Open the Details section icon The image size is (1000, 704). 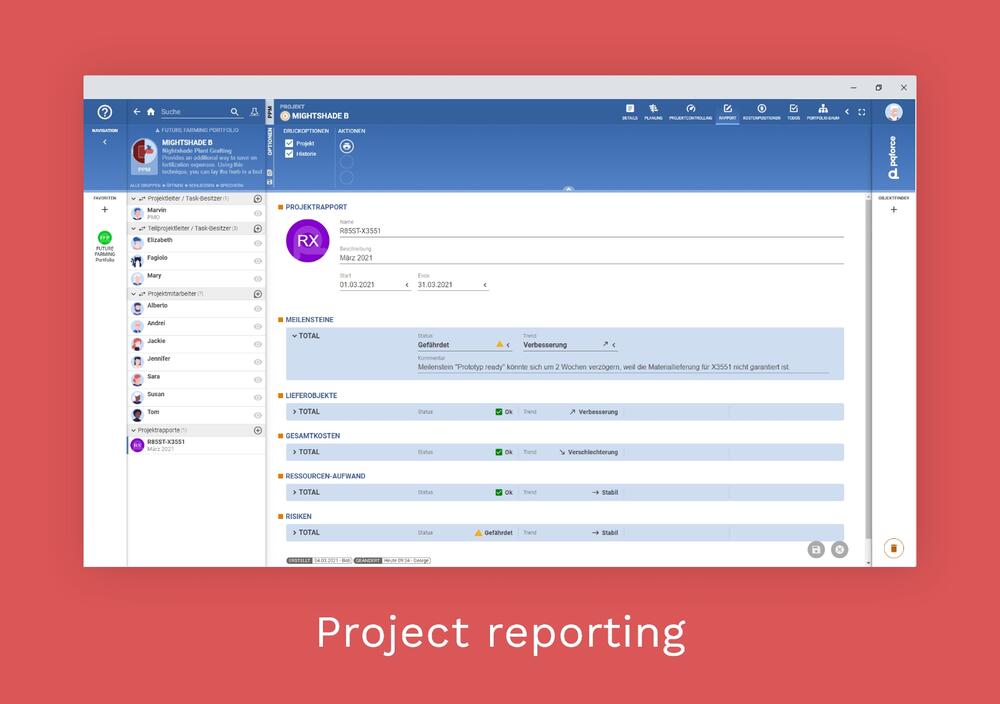point(628,108)
